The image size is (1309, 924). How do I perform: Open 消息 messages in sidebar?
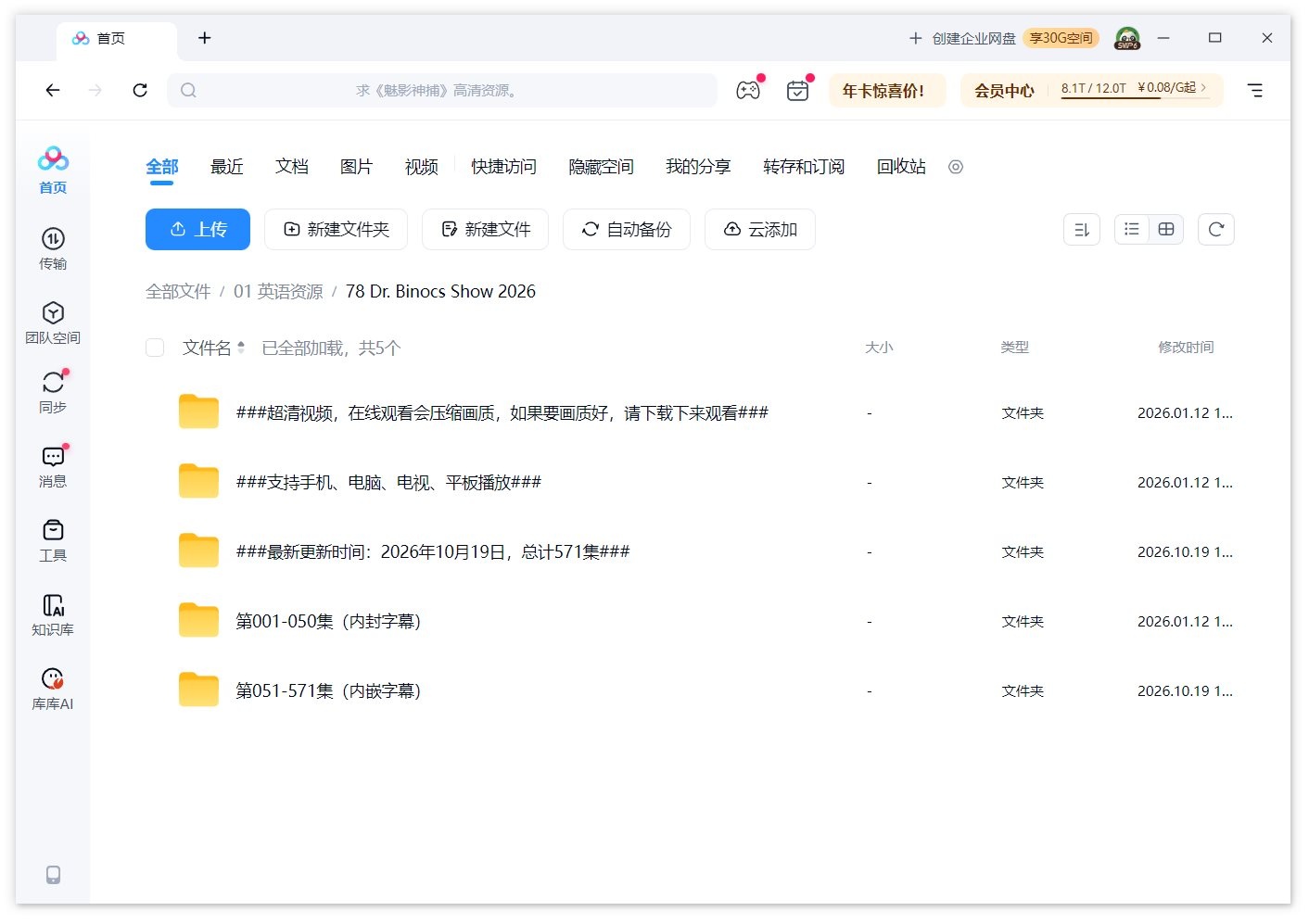pyautogui.click(x=53, y=466)
